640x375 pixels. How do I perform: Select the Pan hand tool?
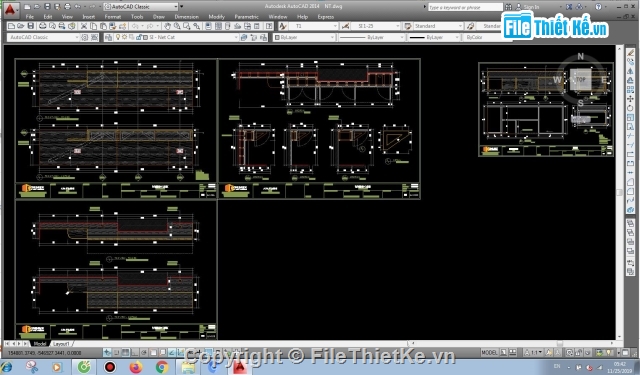[167, 26]
